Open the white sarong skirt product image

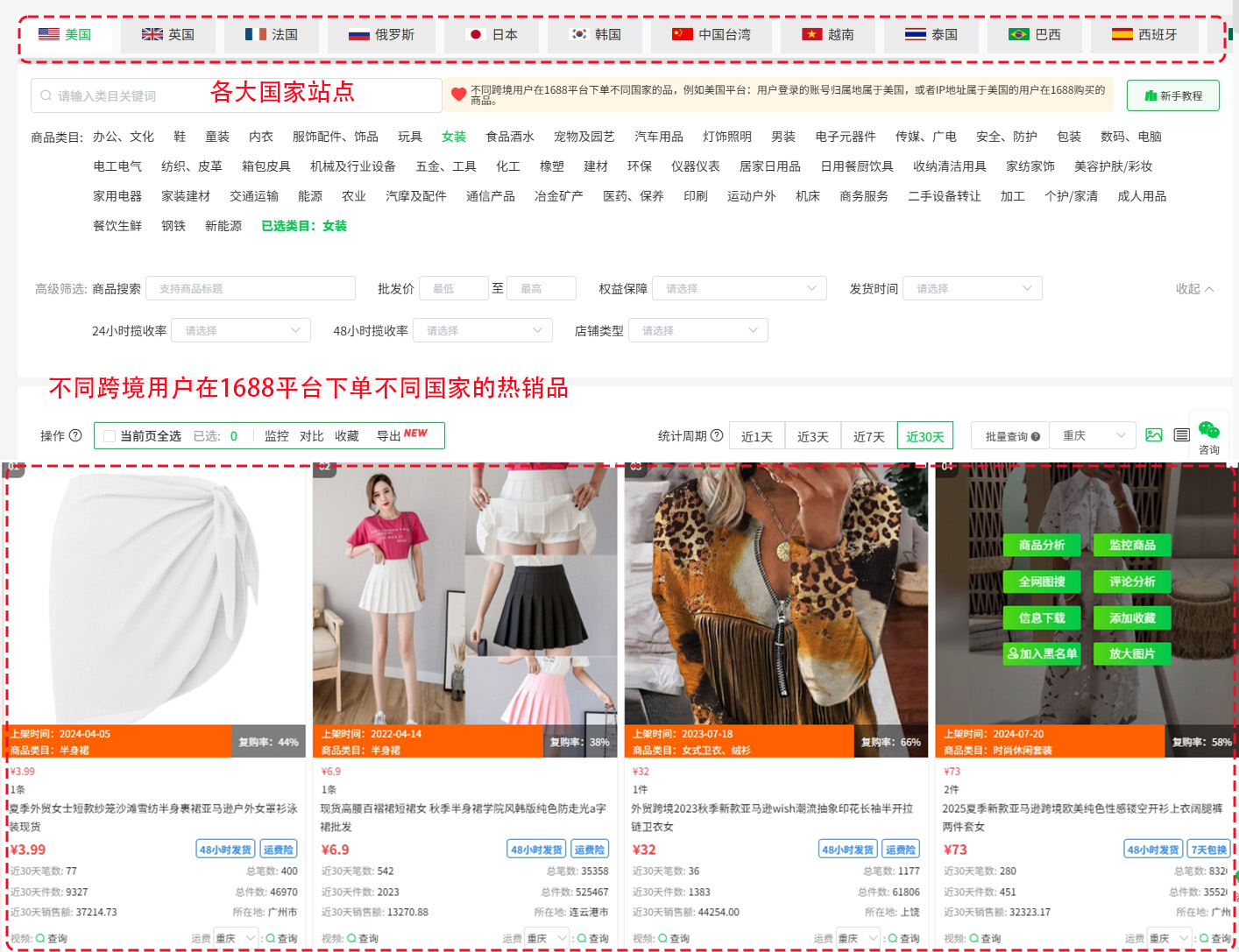154,594
